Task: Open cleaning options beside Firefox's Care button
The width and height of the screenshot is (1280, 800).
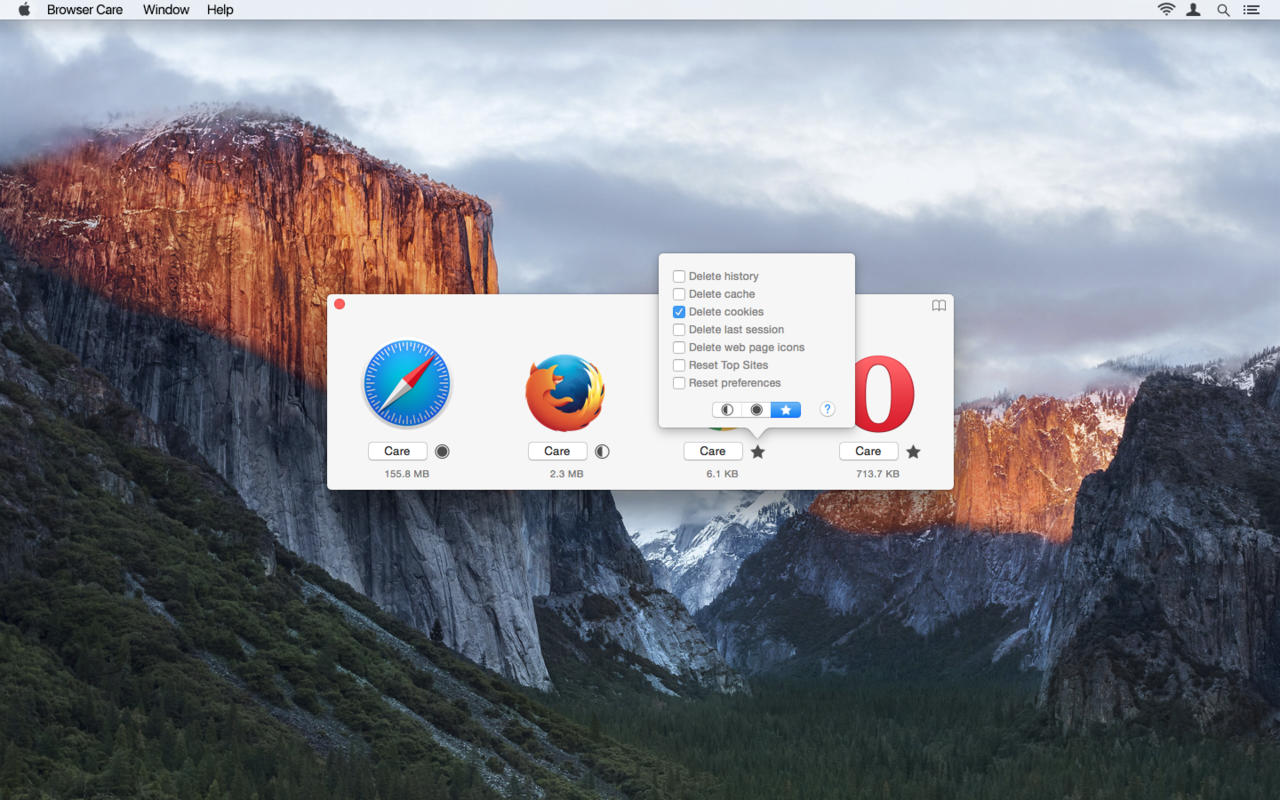Action: pyautogui.click(x=602, y=451)
